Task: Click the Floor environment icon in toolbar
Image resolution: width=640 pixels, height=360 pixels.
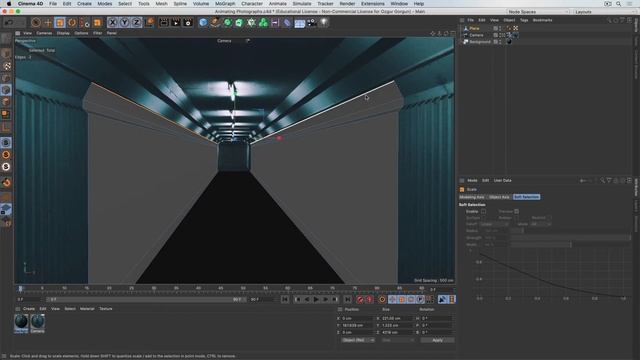Action: pos(300,22)
